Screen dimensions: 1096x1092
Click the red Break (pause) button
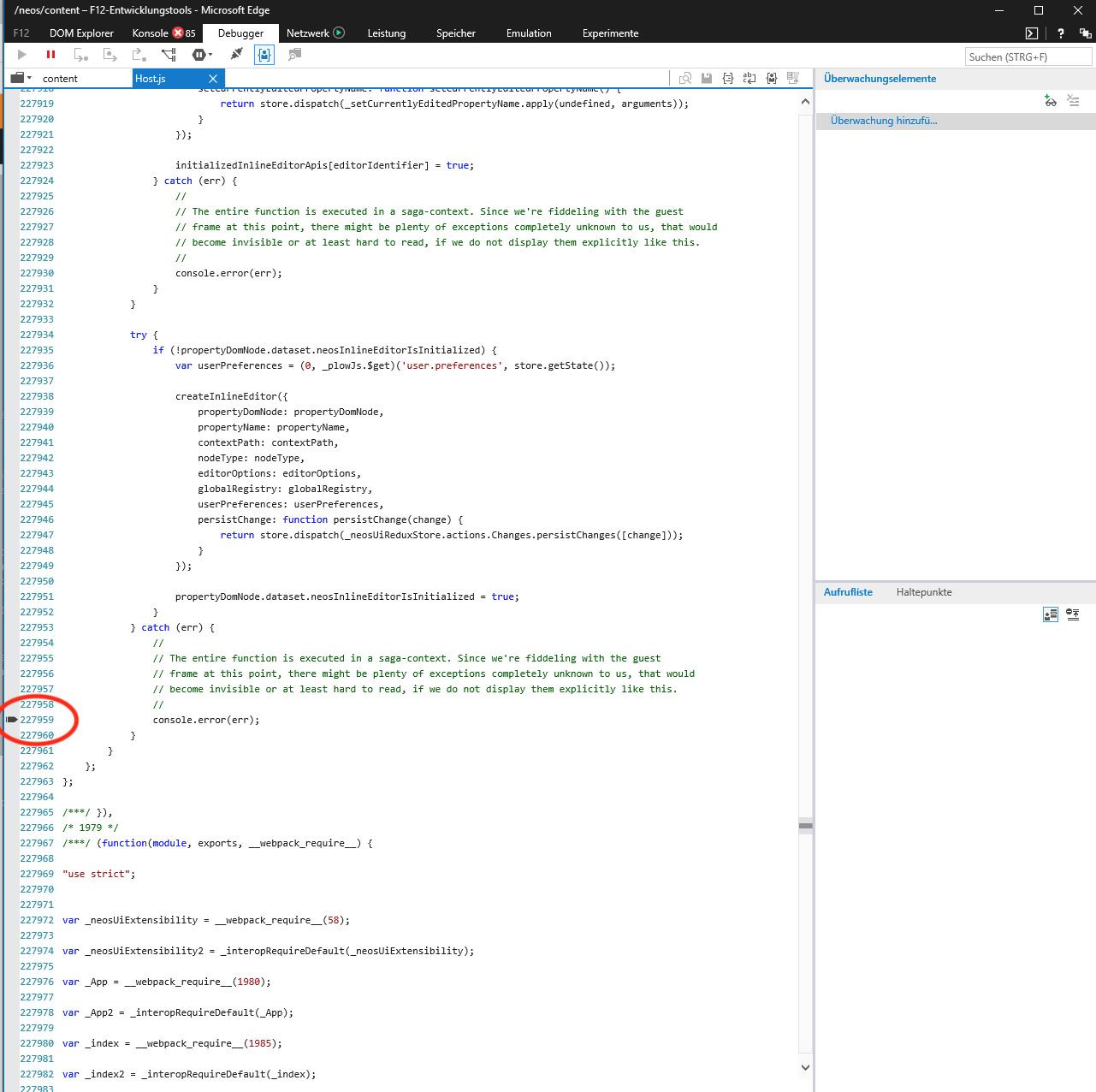50,55
